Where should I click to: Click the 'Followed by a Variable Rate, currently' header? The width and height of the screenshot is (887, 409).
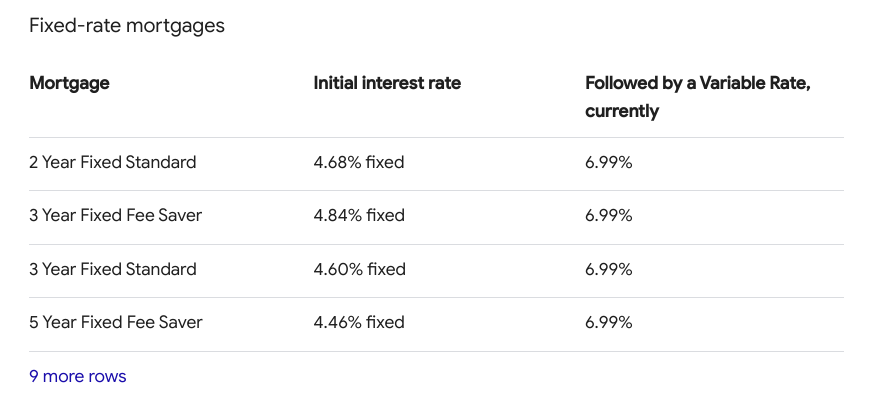point(698,97)
